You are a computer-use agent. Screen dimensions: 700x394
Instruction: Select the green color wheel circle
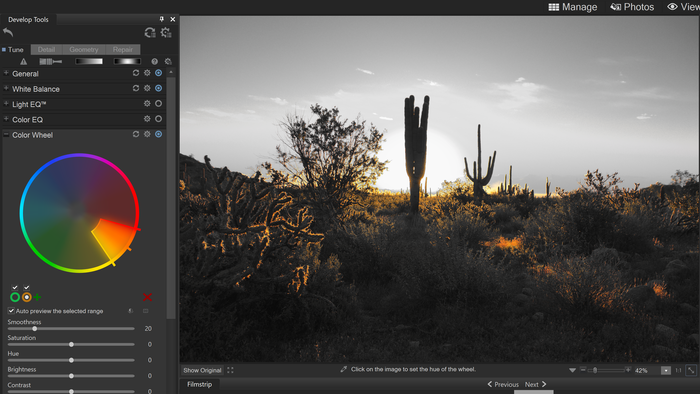pos(15,297)
